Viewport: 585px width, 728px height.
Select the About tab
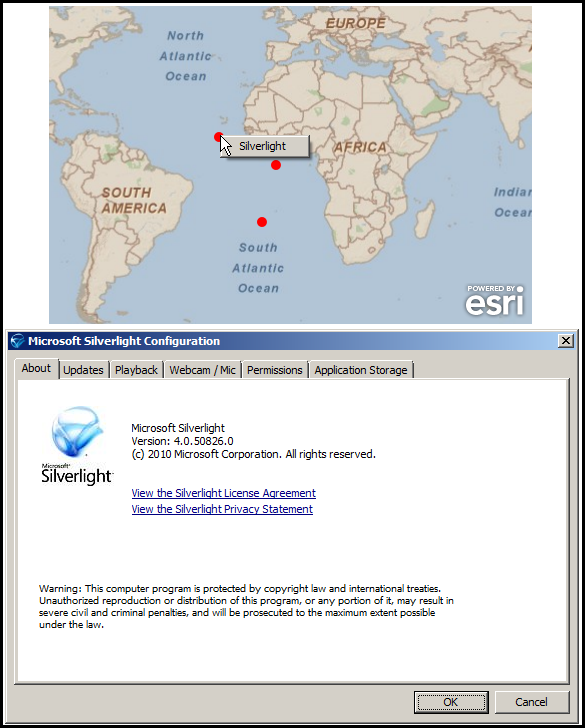click(x=36, y=368)
